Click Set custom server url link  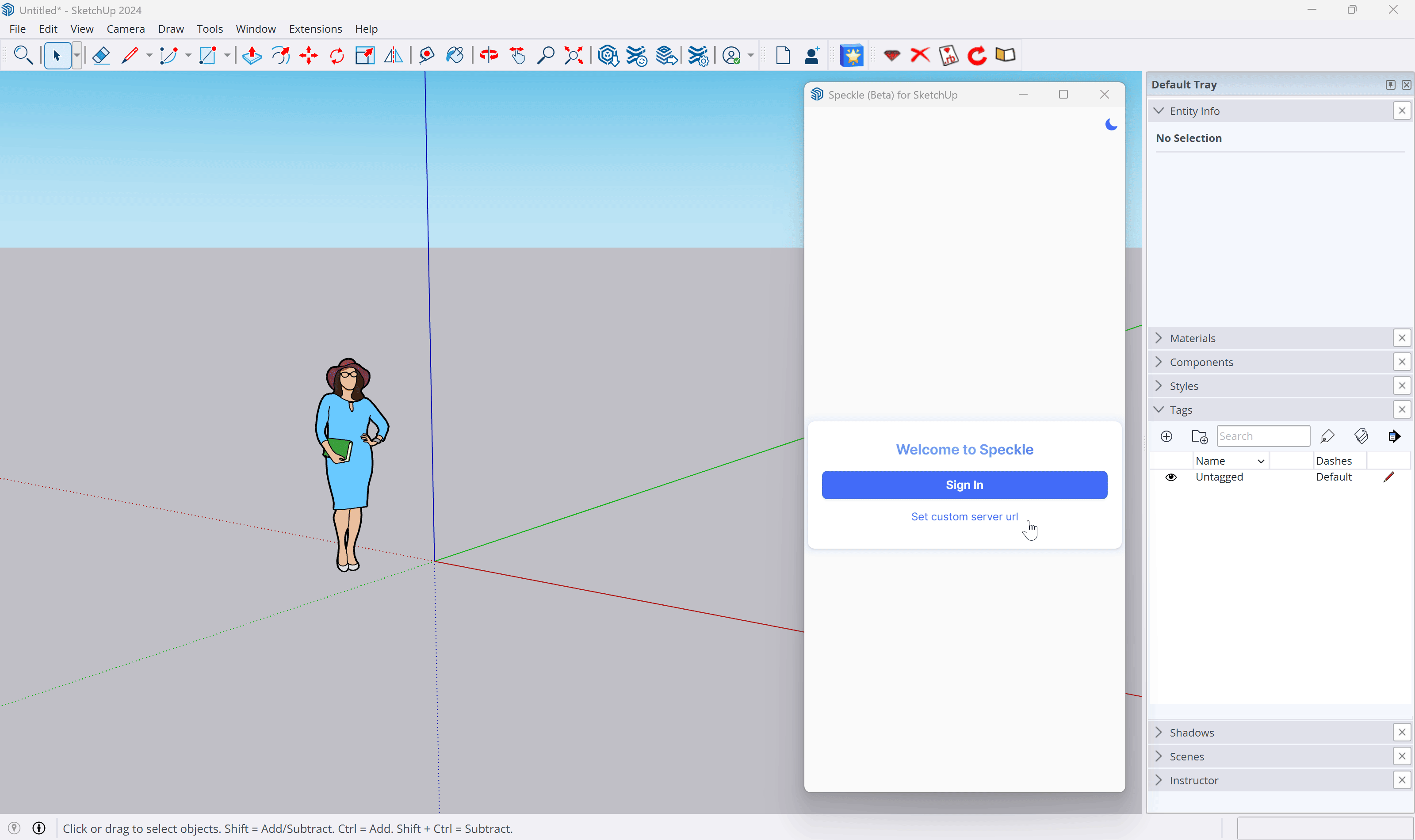pos(964,516)
